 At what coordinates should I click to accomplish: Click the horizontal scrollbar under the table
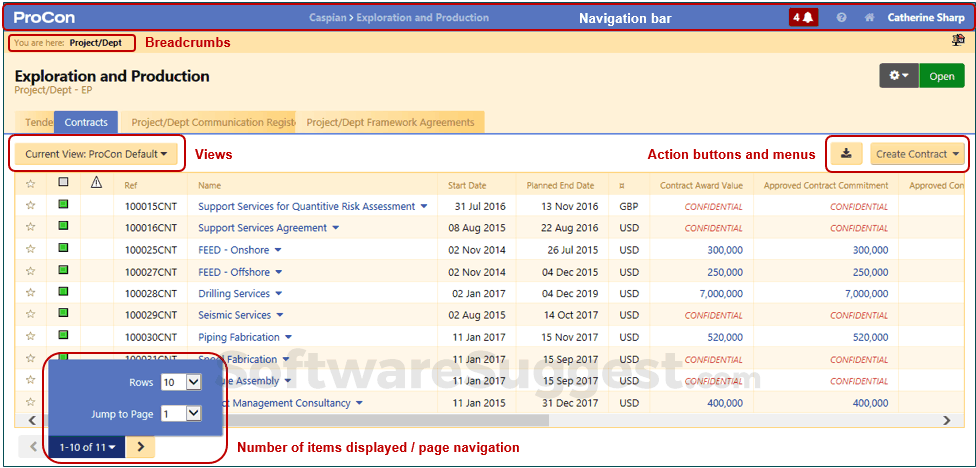(x=400, y=421)
